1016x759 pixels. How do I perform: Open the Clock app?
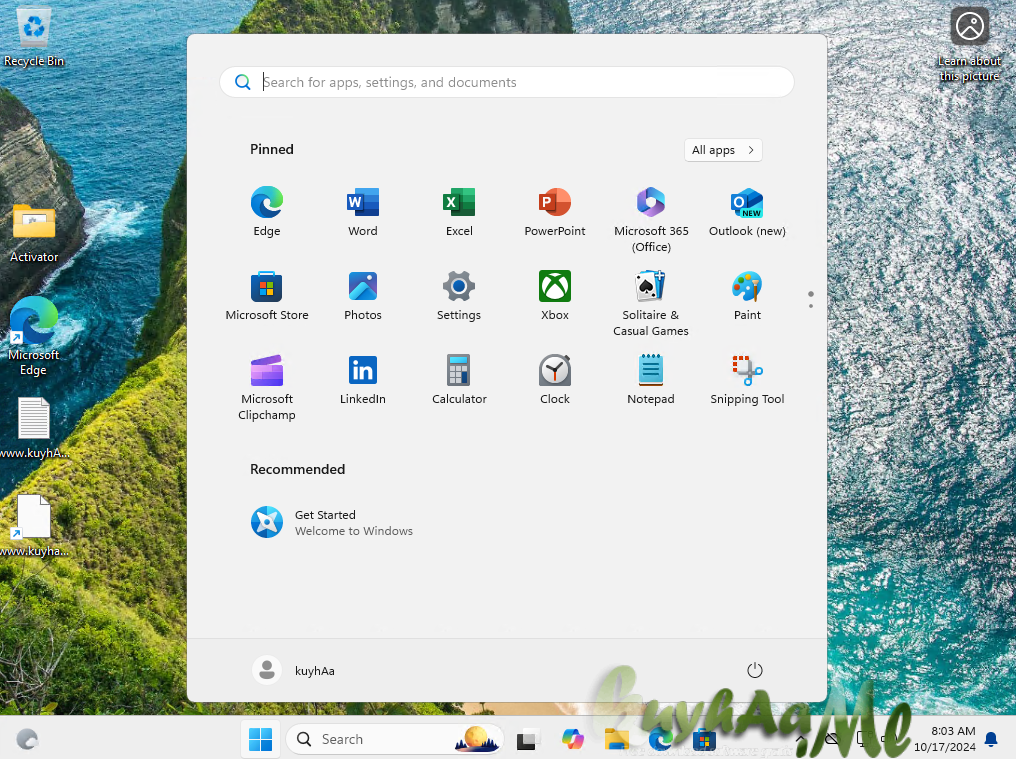click(x=555, y=380)
